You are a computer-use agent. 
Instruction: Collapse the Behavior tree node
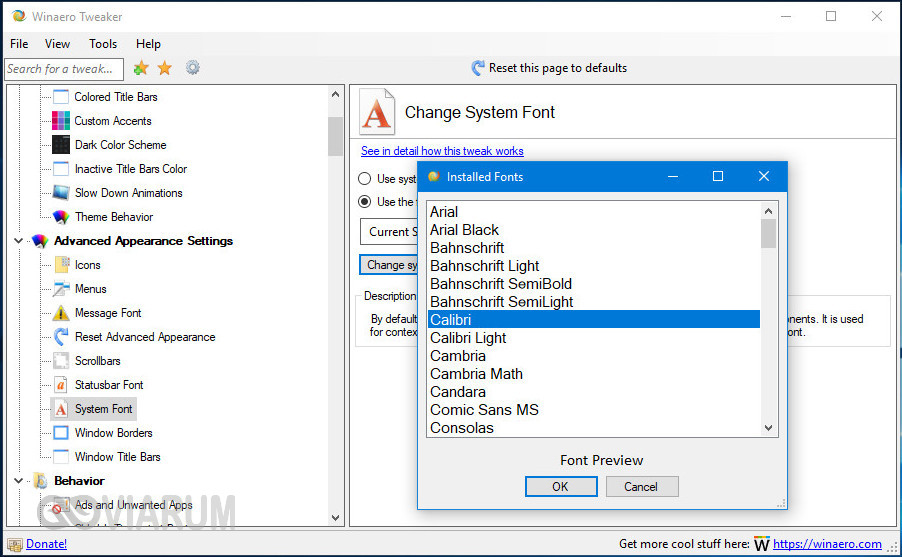18,480
